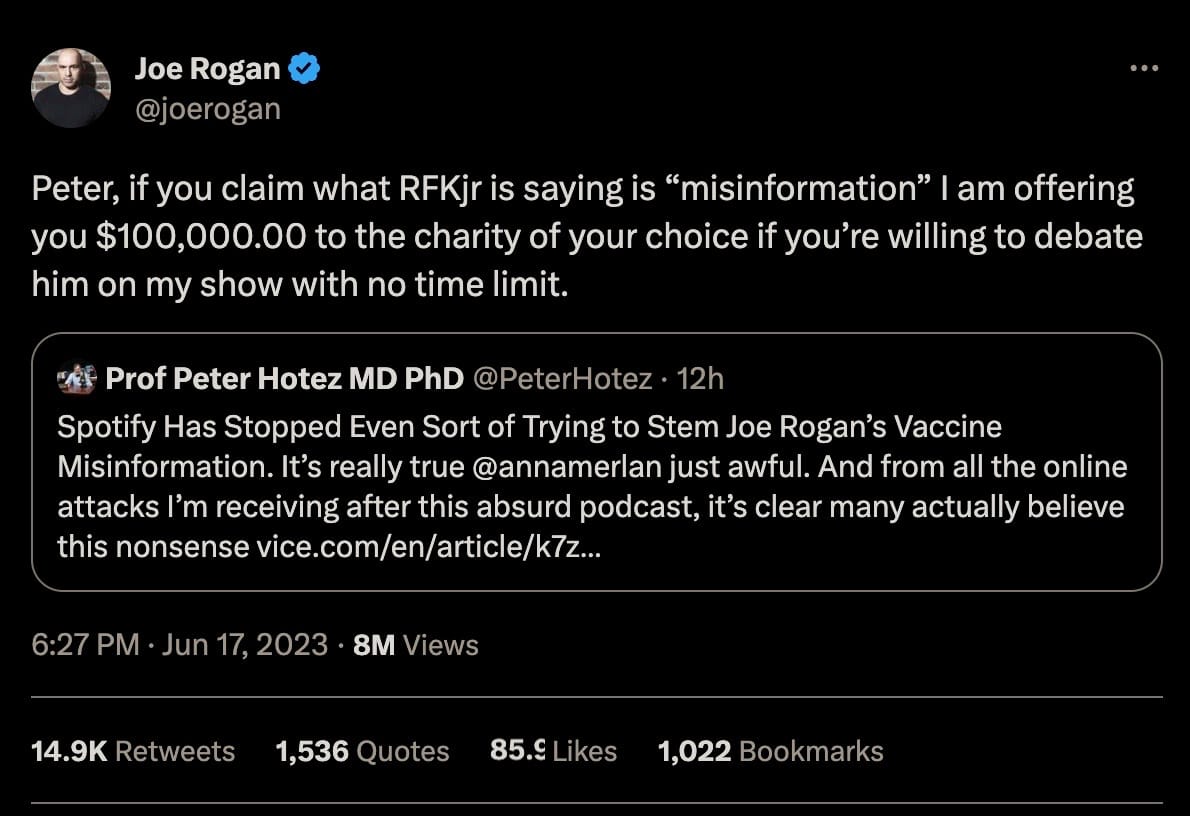Click the 12h timestamp on quoted tweet
Image resolution: width=1190 pixels, height=816 pixels.
[700, 379]
